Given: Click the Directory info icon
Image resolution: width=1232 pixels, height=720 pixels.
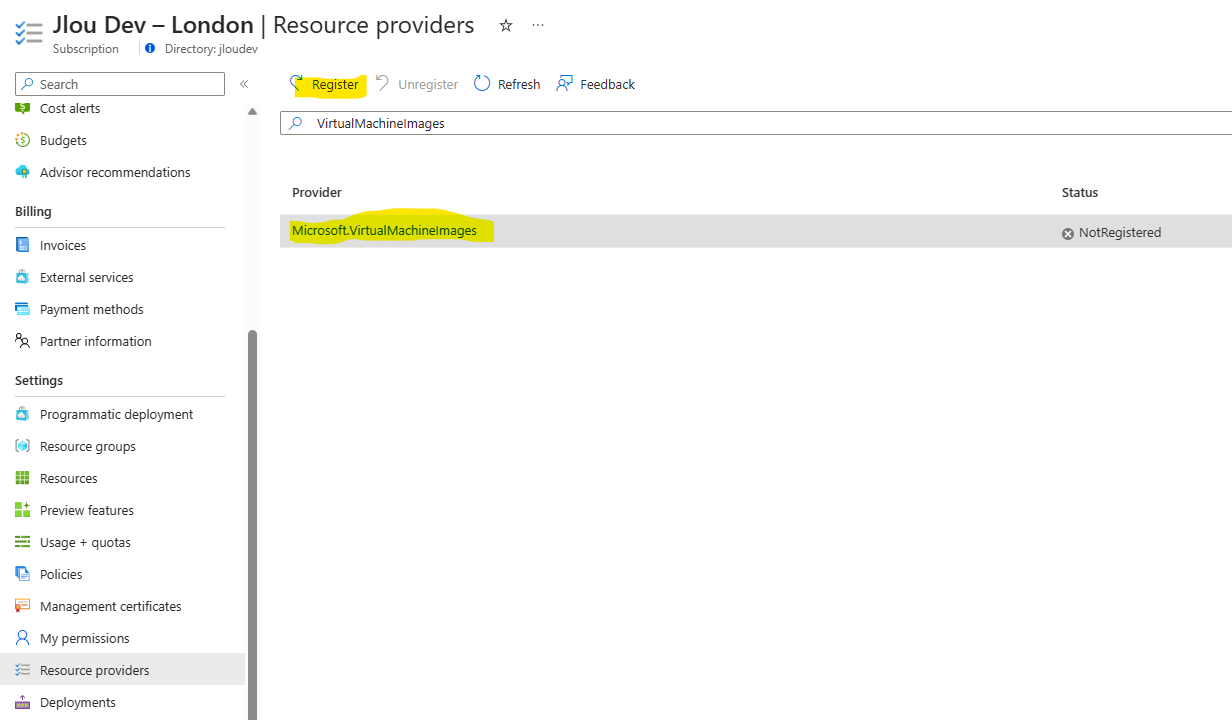Looking at the screenshot, I should point(150,48).
